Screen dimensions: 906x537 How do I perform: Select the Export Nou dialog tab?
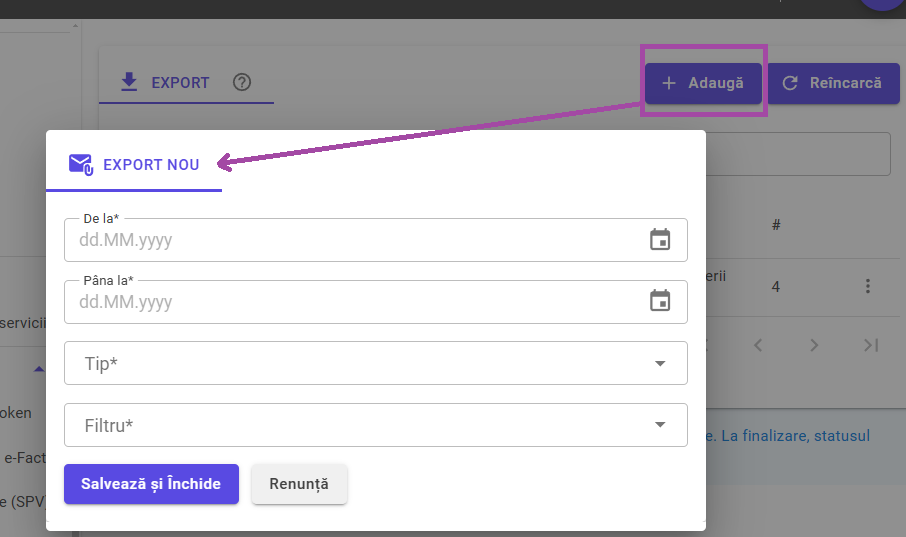point(134,165)
